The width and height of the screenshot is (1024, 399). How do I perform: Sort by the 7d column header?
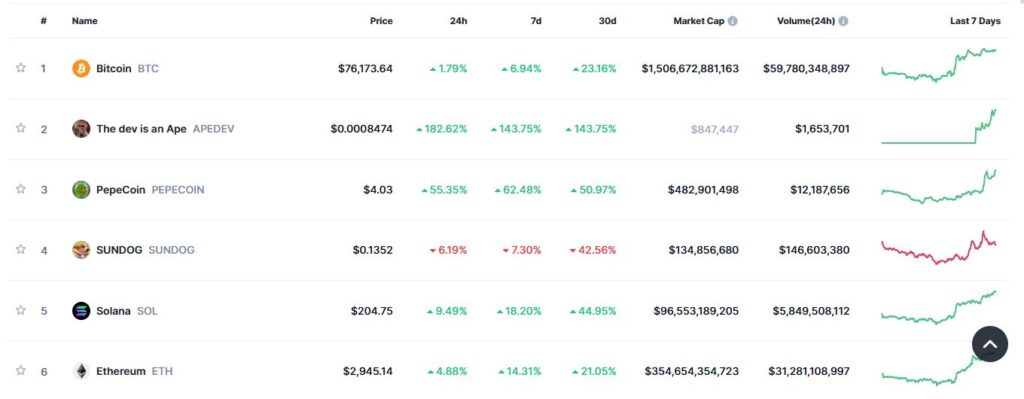[536, 21]
